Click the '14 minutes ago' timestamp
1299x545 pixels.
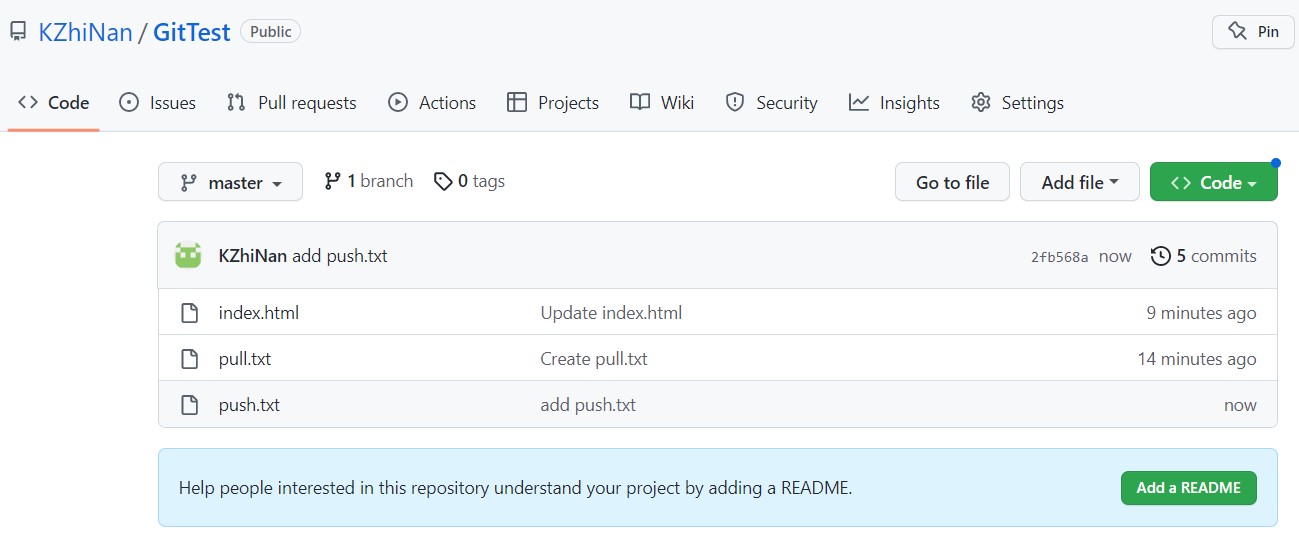click(1197, 359)
